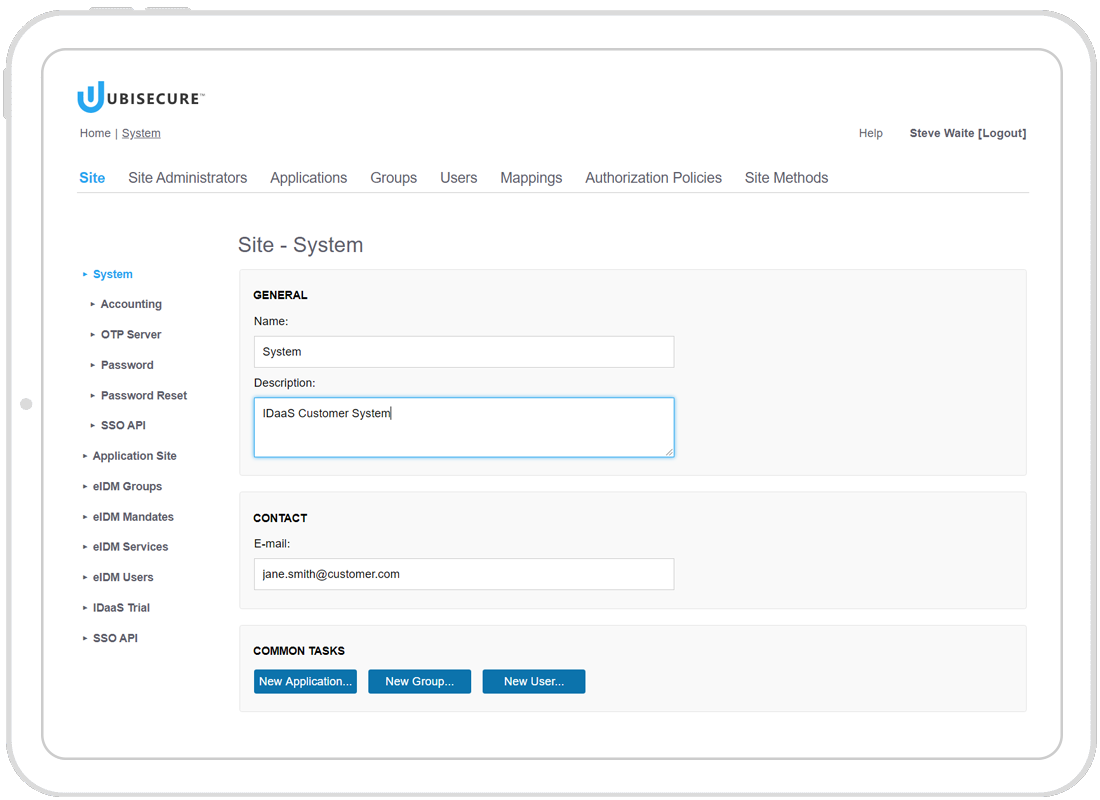Open the Applications tab

309,178
